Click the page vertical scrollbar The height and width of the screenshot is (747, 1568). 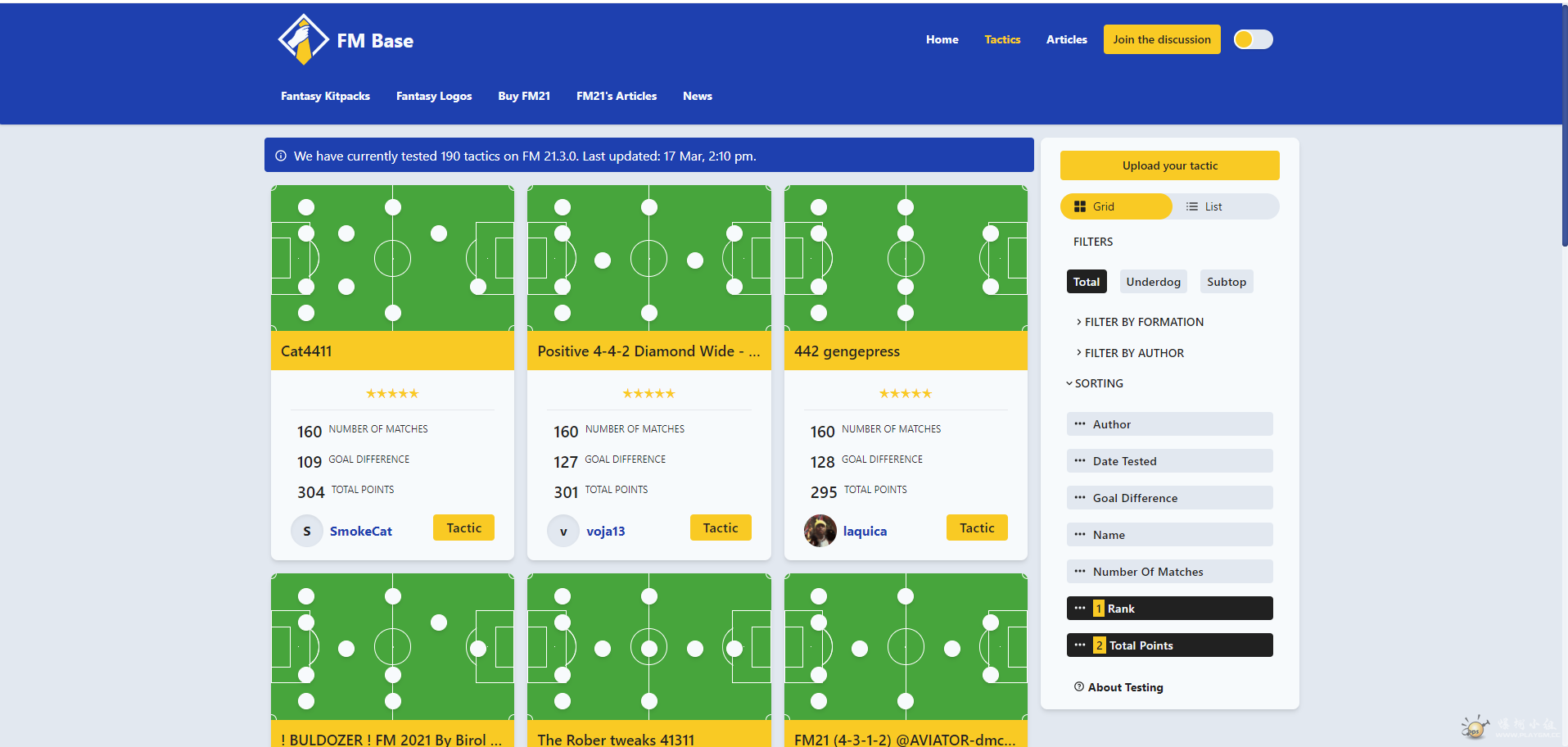(1564, 123)
